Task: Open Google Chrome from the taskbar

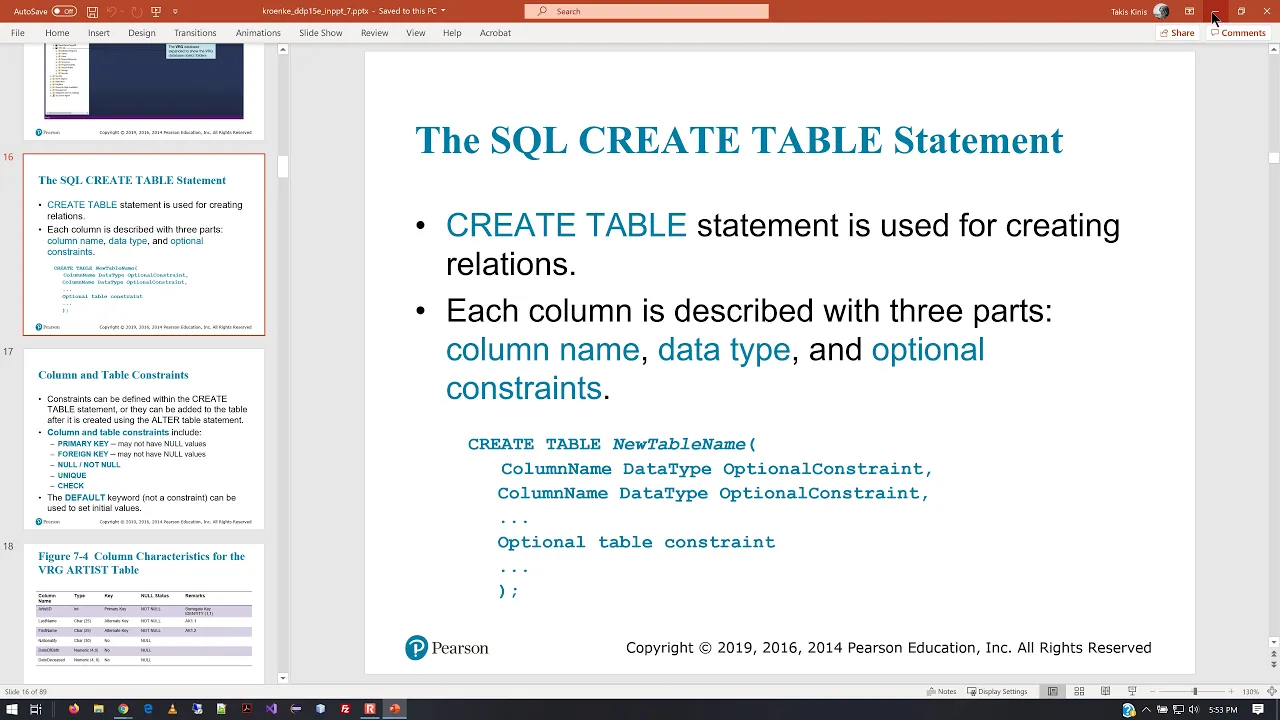Action: coord(123,709)
